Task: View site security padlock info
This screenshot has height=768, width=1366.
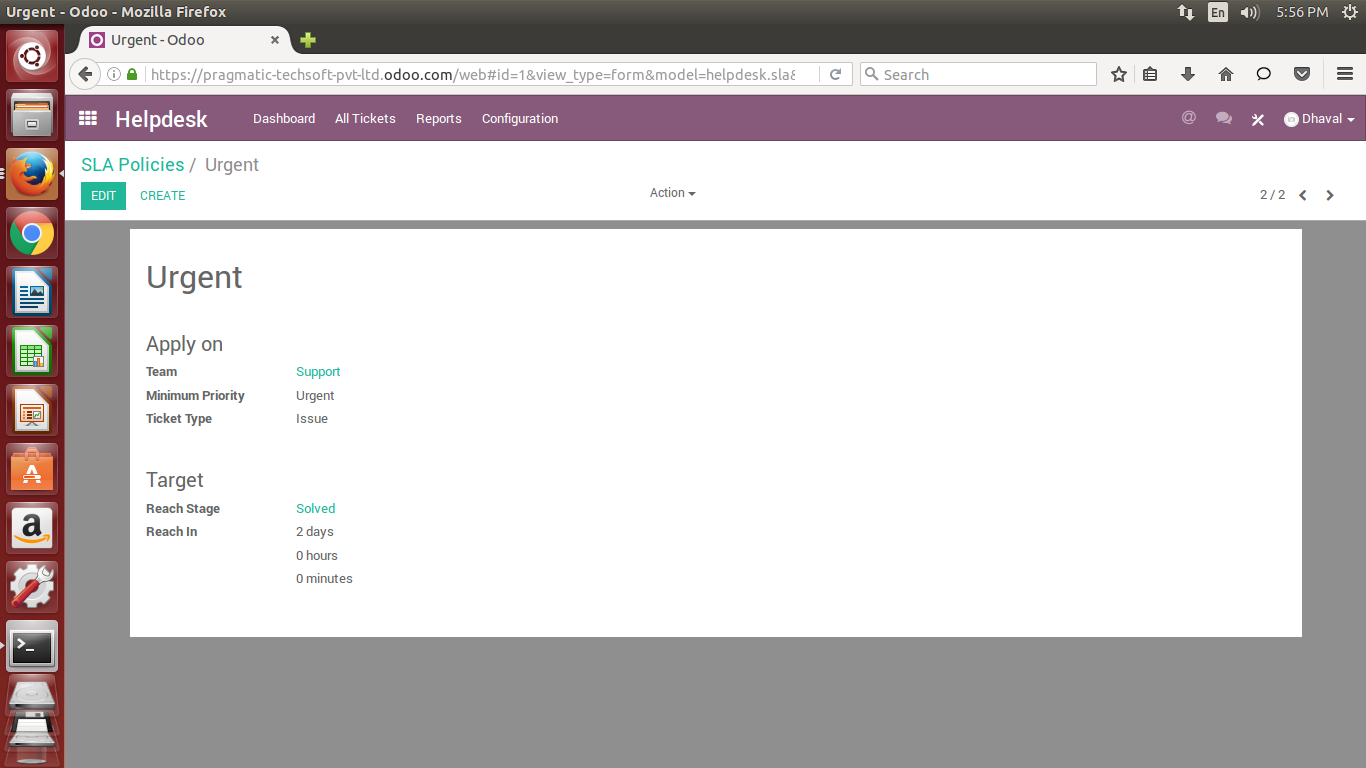Action: click(132, 74)
